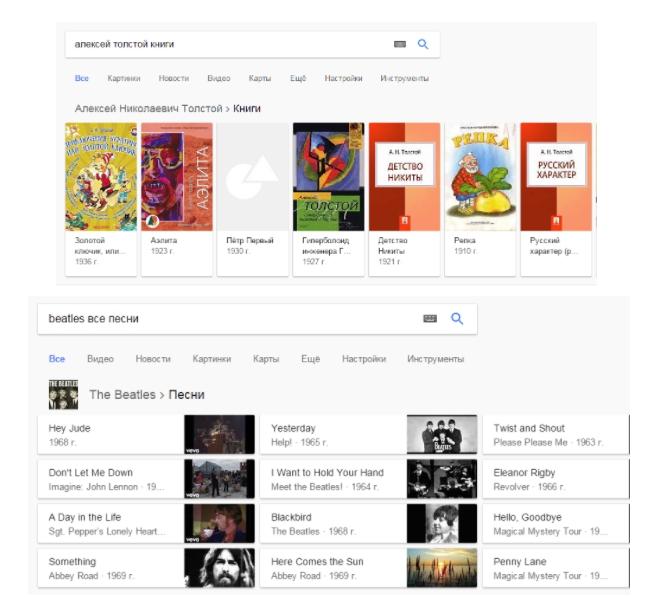Image resolution: width=664 pixels, height=597 pixels.
Task: Click the magnifier icon in Beatles search bar
Action: point(457,318)
